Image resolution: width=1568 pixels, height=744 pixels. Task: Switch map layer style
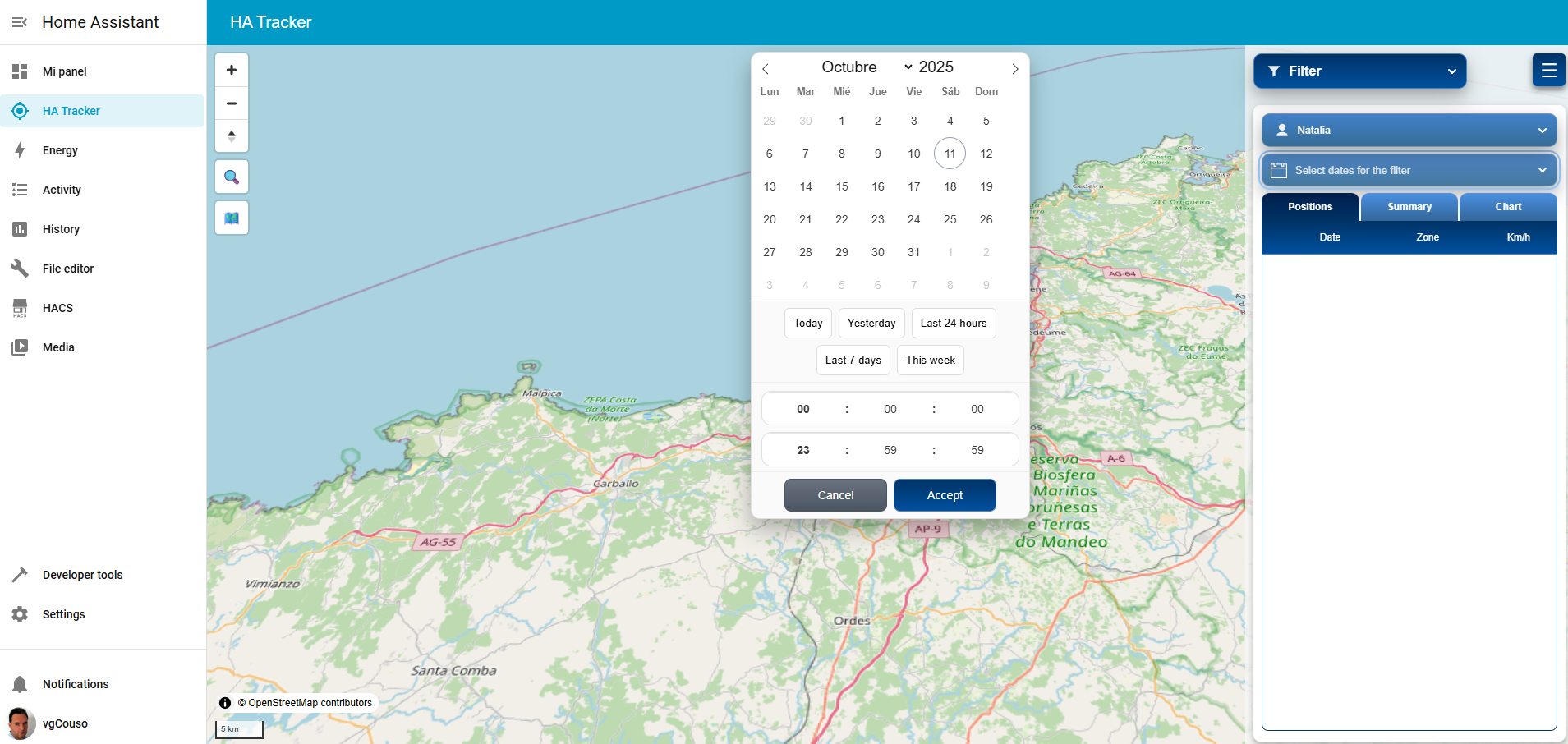point(232,218)
